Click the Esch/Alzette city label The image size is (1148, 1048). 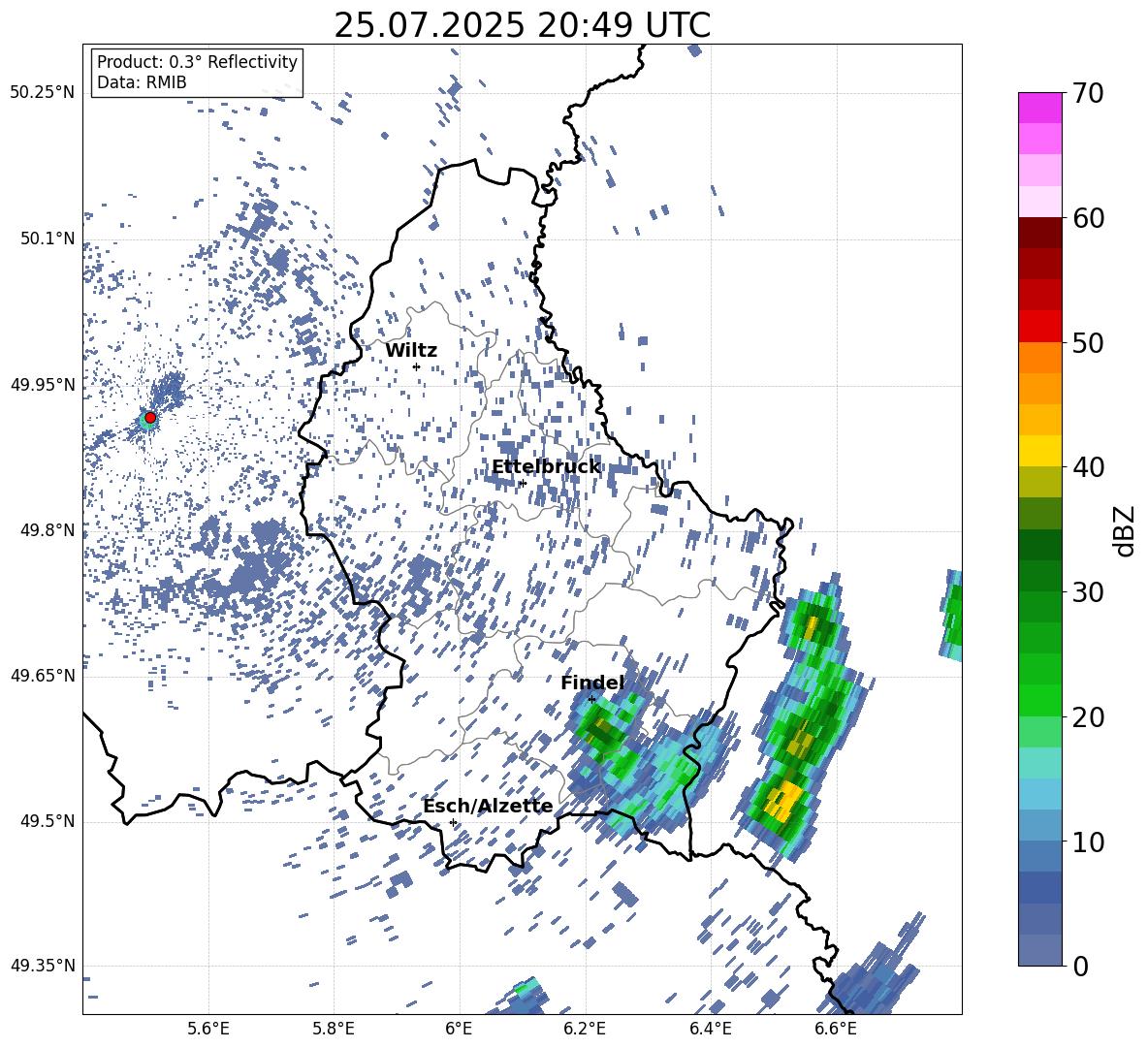488,807
